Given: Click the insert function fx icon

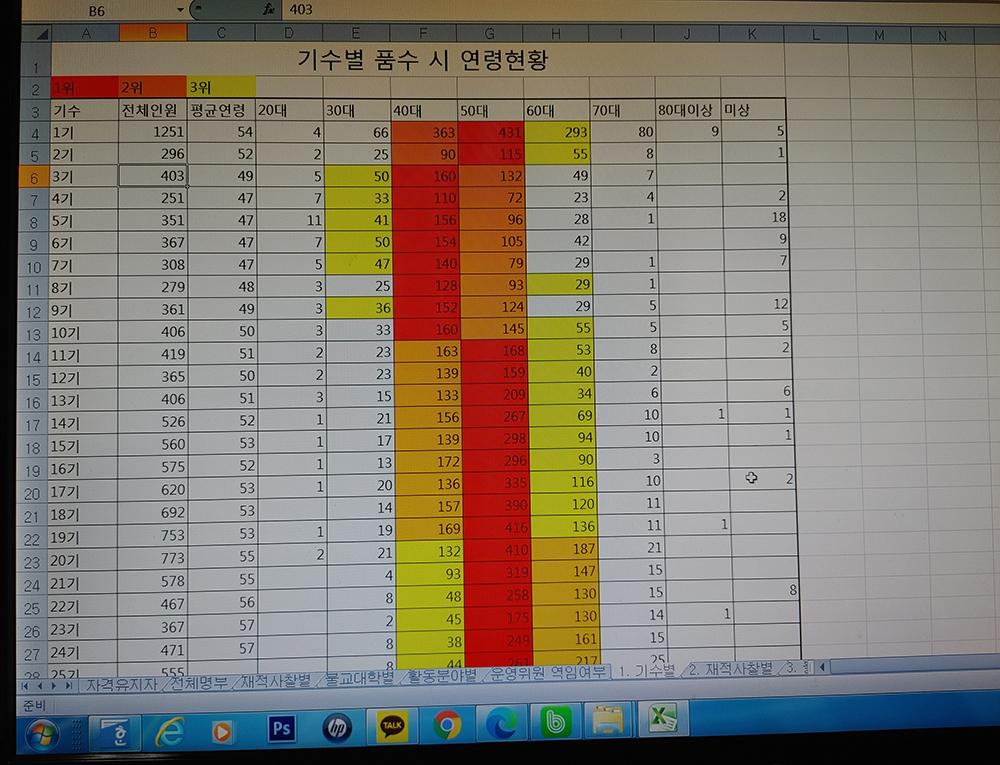Looking at the screenshot, I should click(x=269, y=9).
